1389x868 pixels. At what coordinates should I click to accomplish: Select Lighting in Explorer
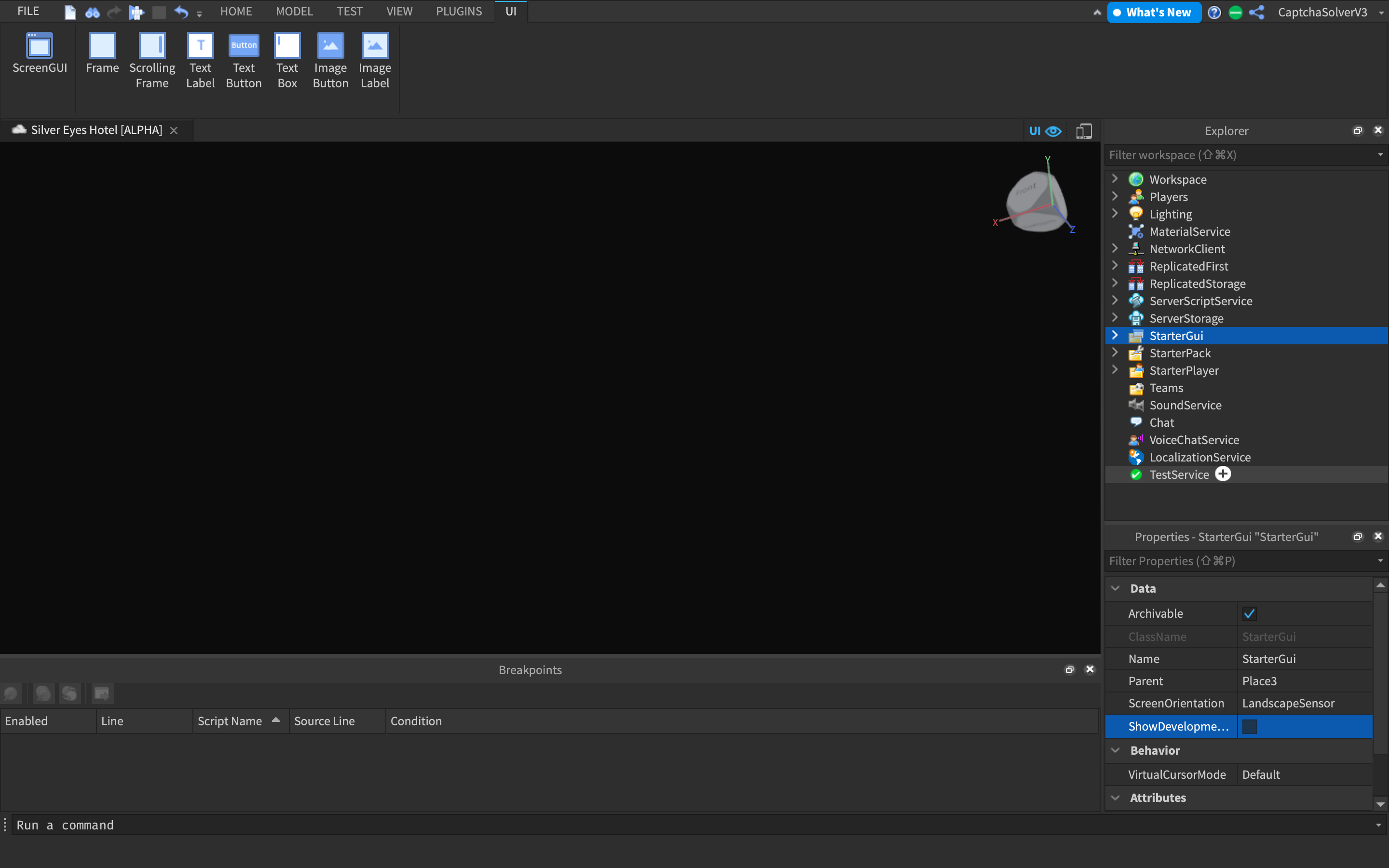(x=1171, y=214)
